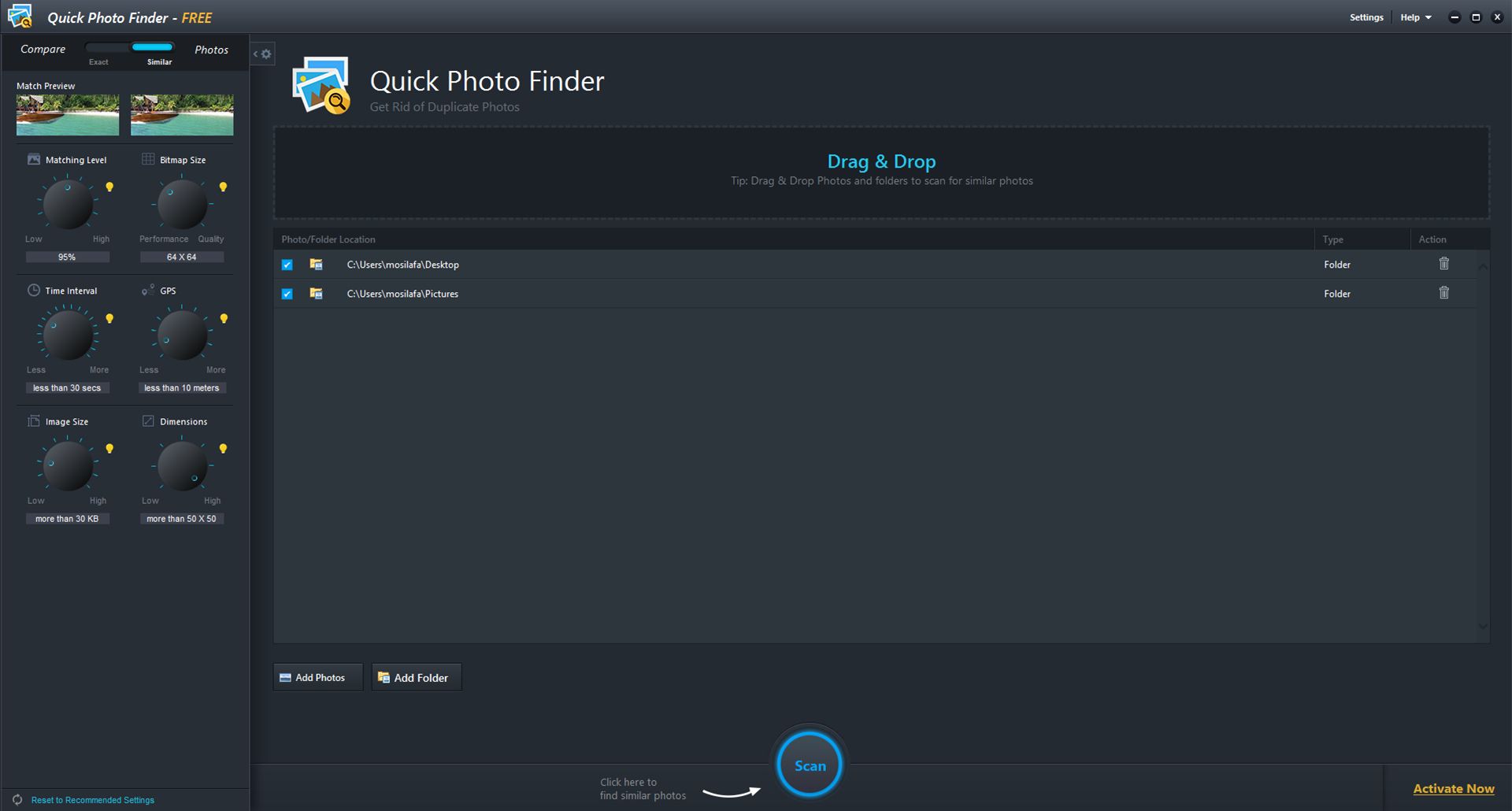Collapse the settings side panel gear arrow
This screenshot has width=1512, height=811.
(262, 54)
